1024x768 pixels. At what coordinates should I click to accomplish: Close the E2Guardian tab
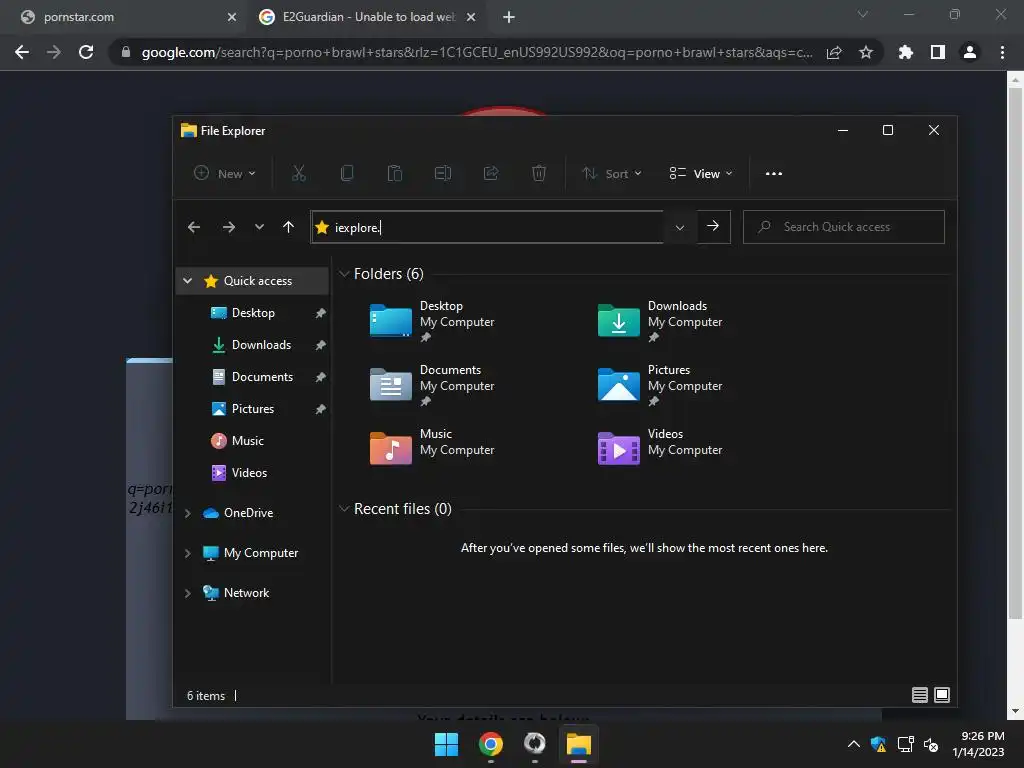click(x=471, y=17)
